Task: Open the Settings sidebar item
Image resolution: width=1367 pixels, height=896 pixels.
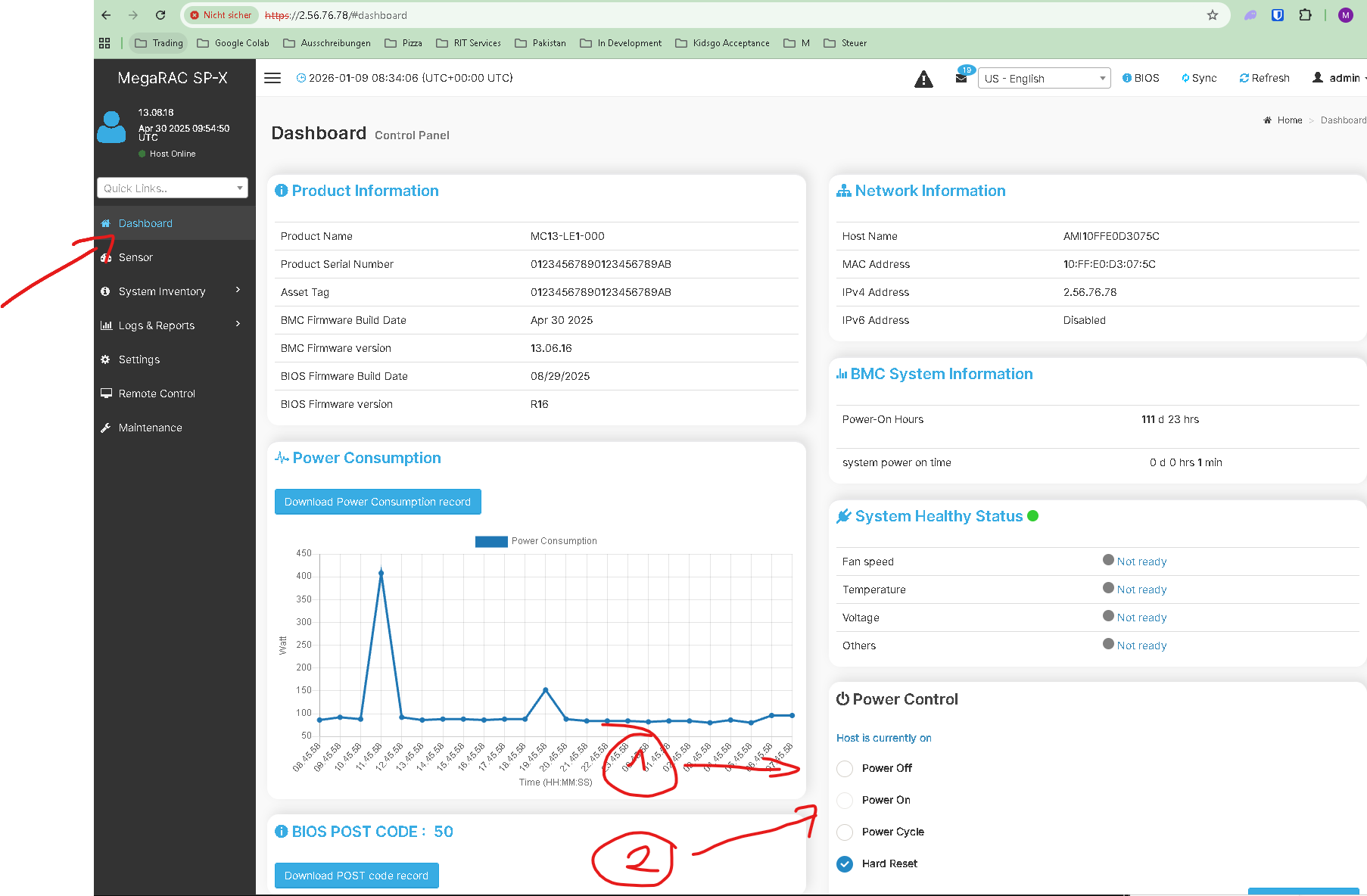Action: 174,359
